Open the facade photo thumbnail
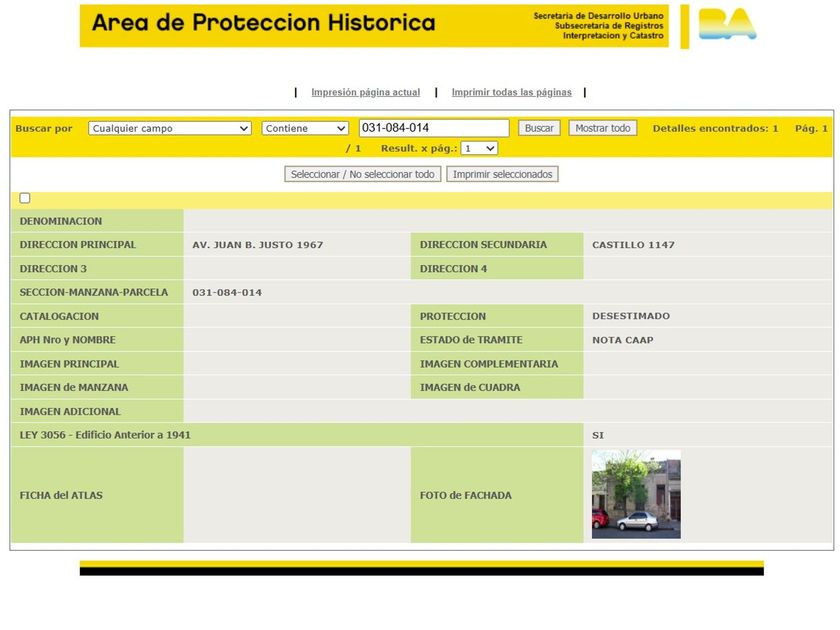This screenshot has height=630, width=840. pyautogui.click(x=636, y=494)
